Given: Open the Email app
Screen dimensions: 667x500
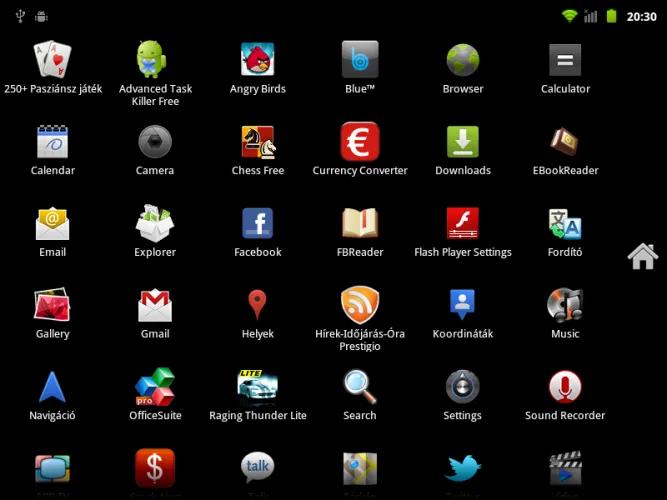Looking at the screenshot, I should 52,224.
